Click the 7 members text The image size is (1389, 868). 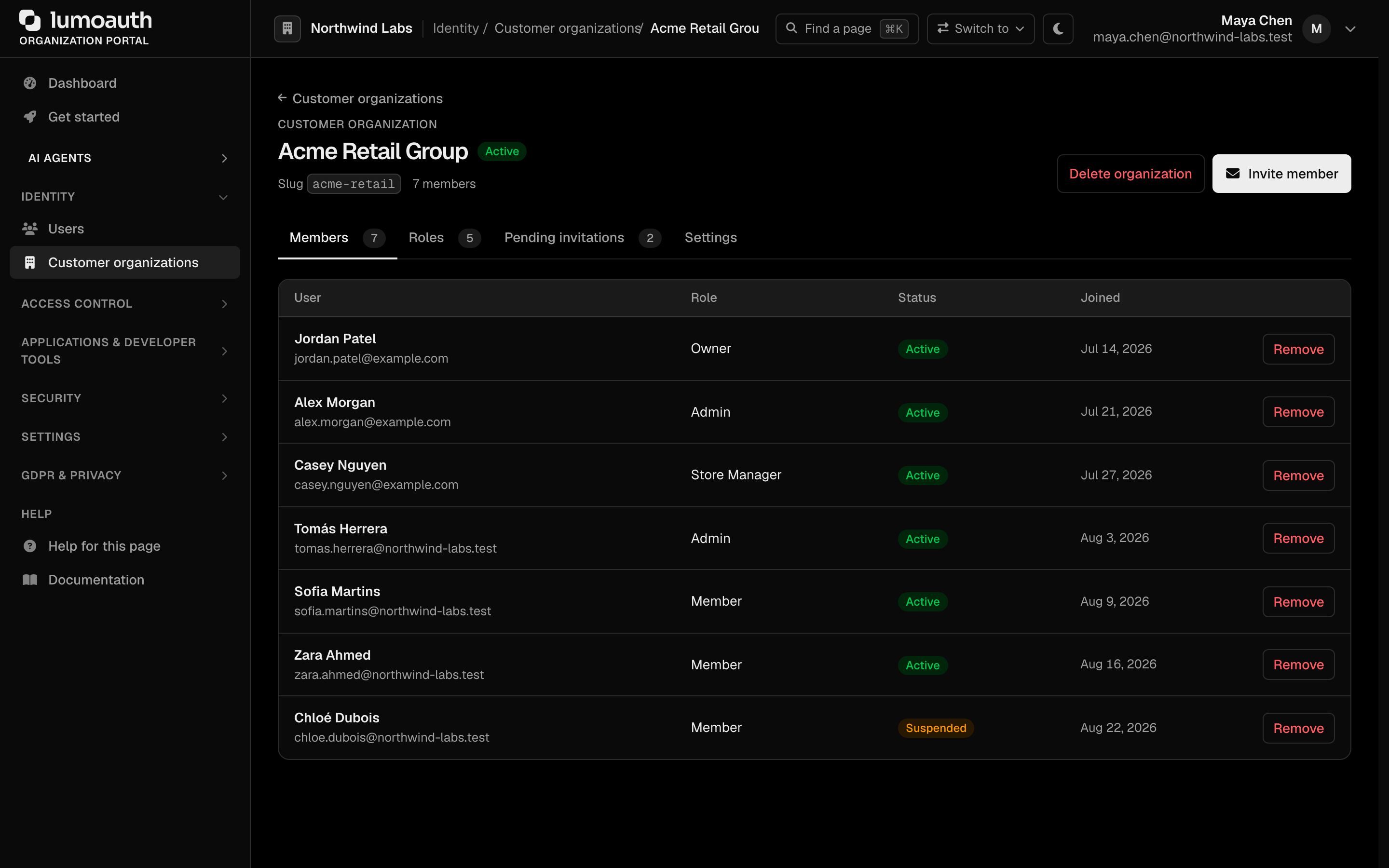[x=444, y=184]
